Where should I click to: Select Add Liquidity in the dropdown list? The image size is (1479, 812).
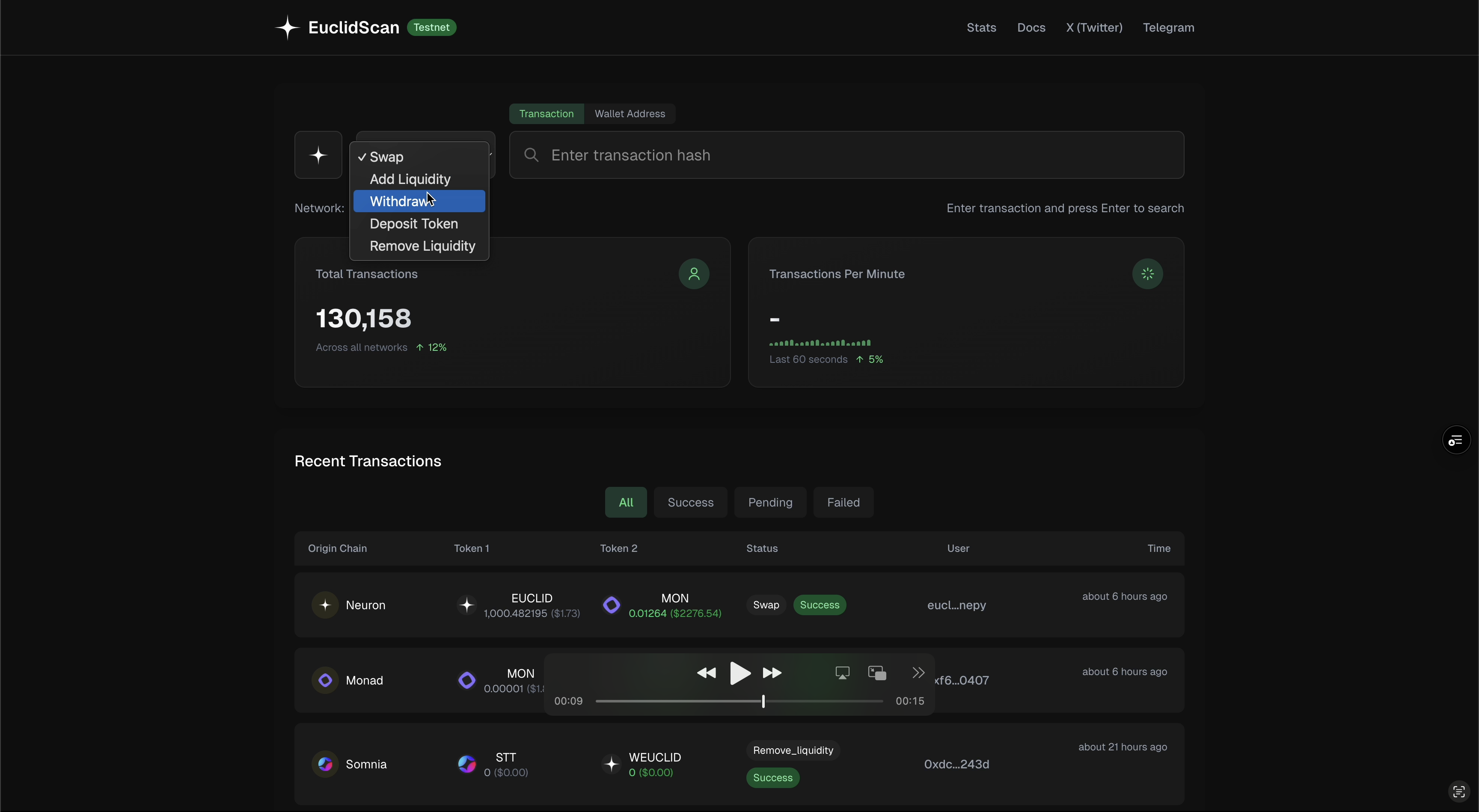(x=419, y=179)
